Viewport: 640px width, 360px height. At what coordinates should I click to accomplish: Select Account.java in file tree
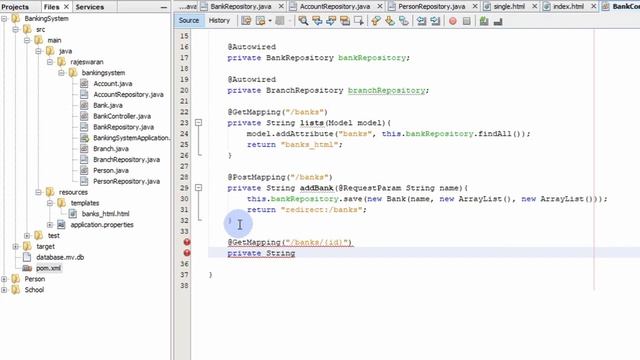113,83
